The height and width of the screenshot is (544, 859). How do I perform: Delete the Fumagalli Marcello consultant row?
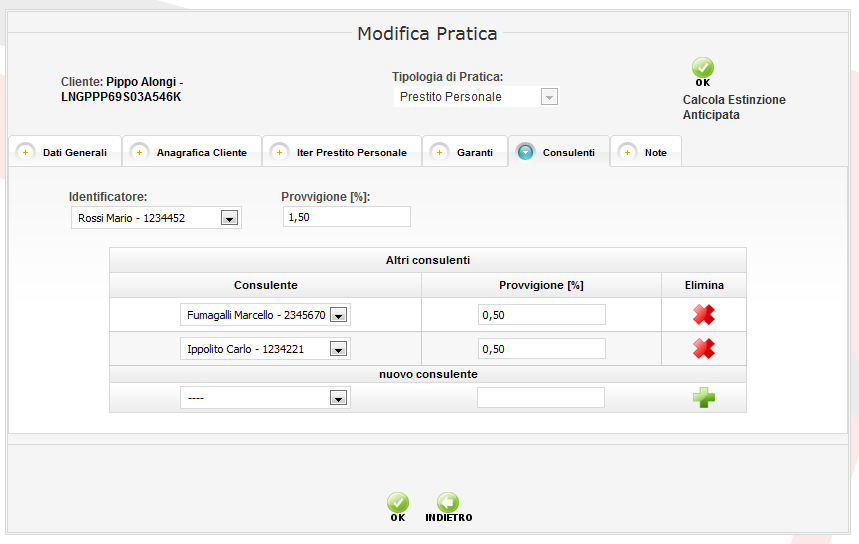pos(703,314)
